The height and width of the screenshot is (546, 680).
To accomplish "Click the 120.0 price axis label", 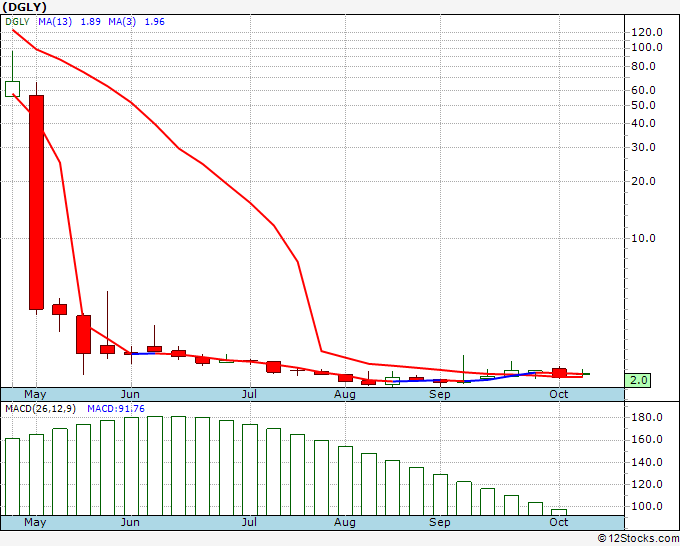I will point(647,32).
